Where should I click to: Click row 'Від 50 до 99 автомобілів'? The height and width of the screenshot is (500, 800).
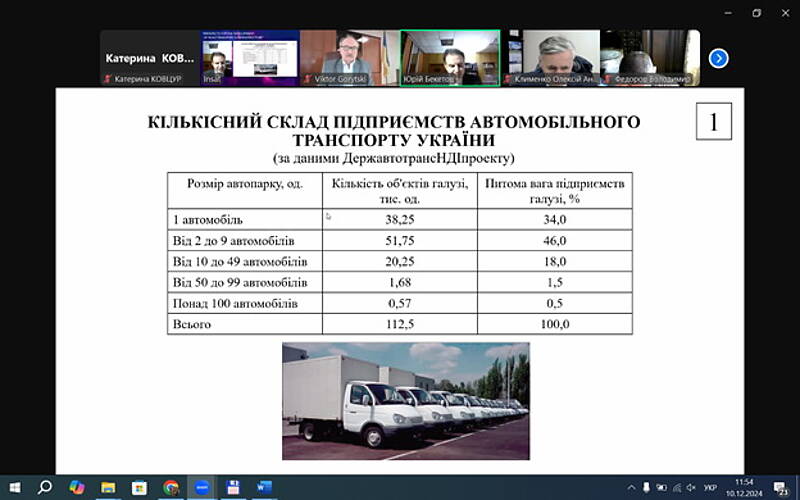pos(240,283)
